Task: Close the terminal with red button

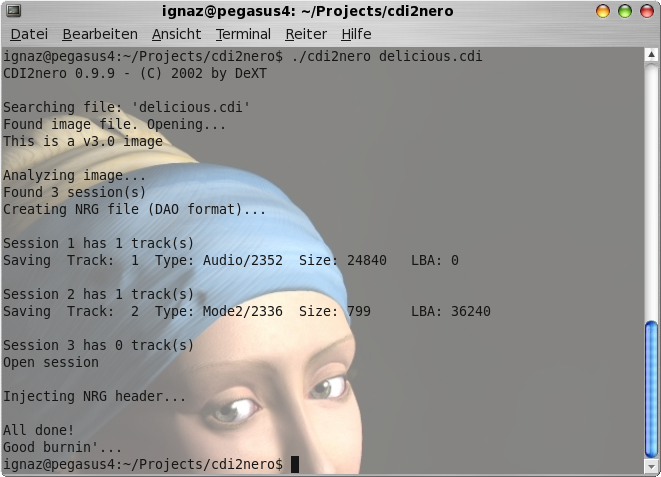Action: 647,11
